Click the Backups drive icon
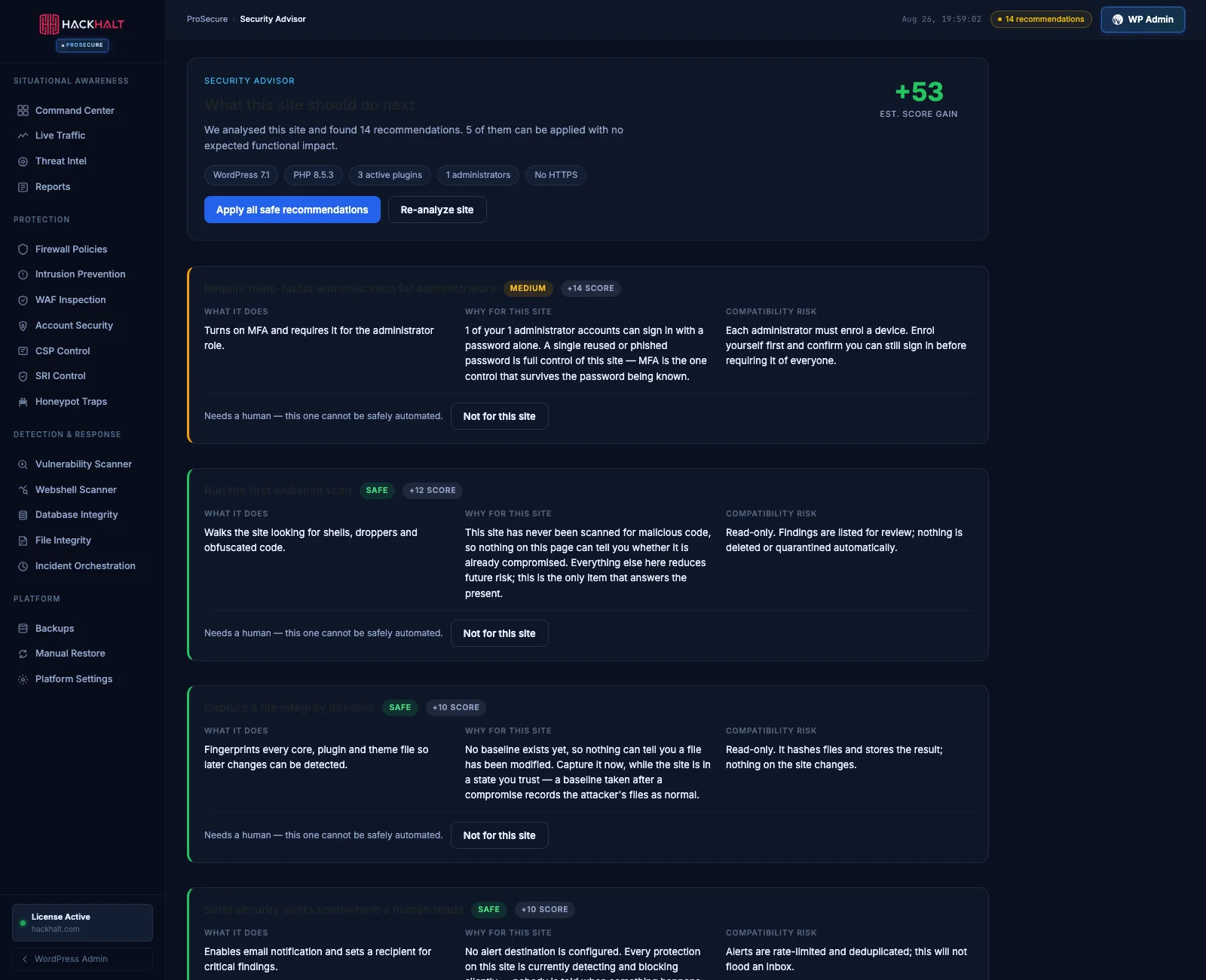The width and height of the screenshot is (1206, 980). click(x=23, y=629)
